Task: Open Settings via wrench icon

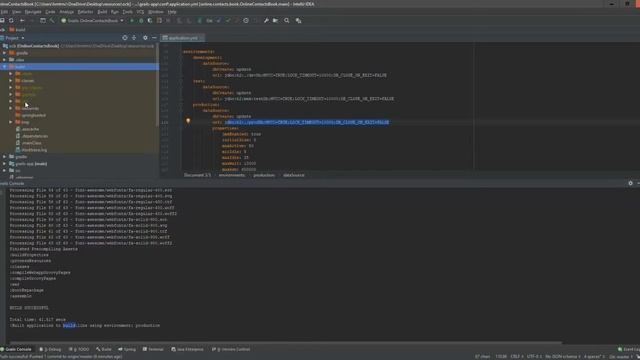Action: [266, 20]
